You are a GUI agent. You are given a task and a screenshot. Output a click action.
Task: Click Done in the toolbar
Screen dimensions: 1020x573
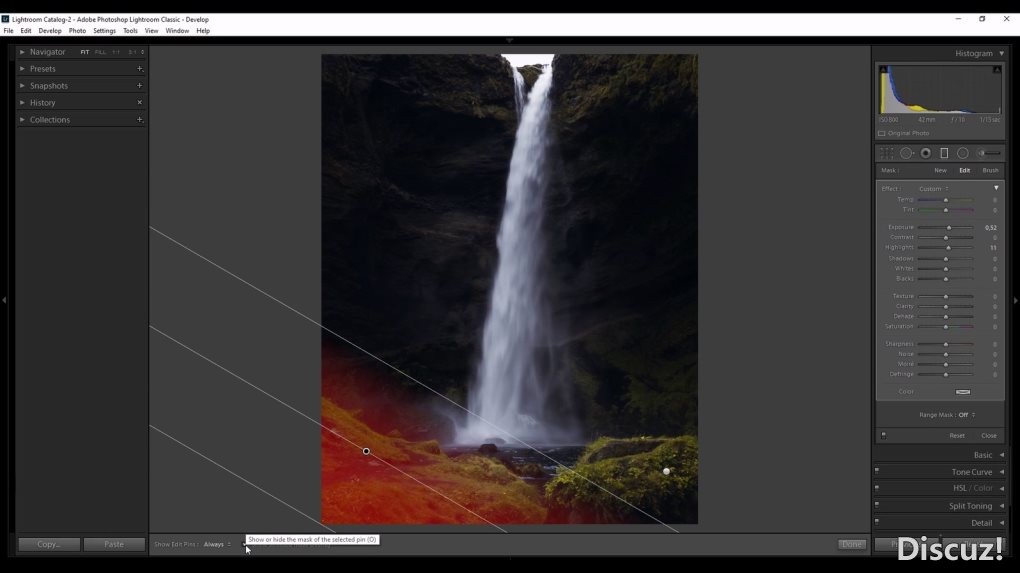point(852,544)
